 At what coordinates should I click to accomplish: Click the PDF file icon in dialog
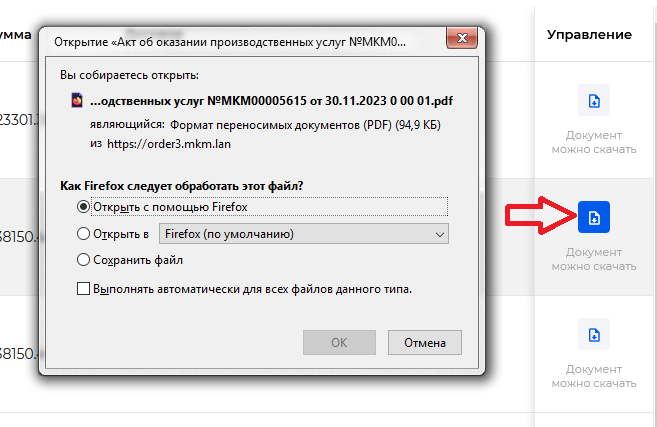[x=77, y=101]
